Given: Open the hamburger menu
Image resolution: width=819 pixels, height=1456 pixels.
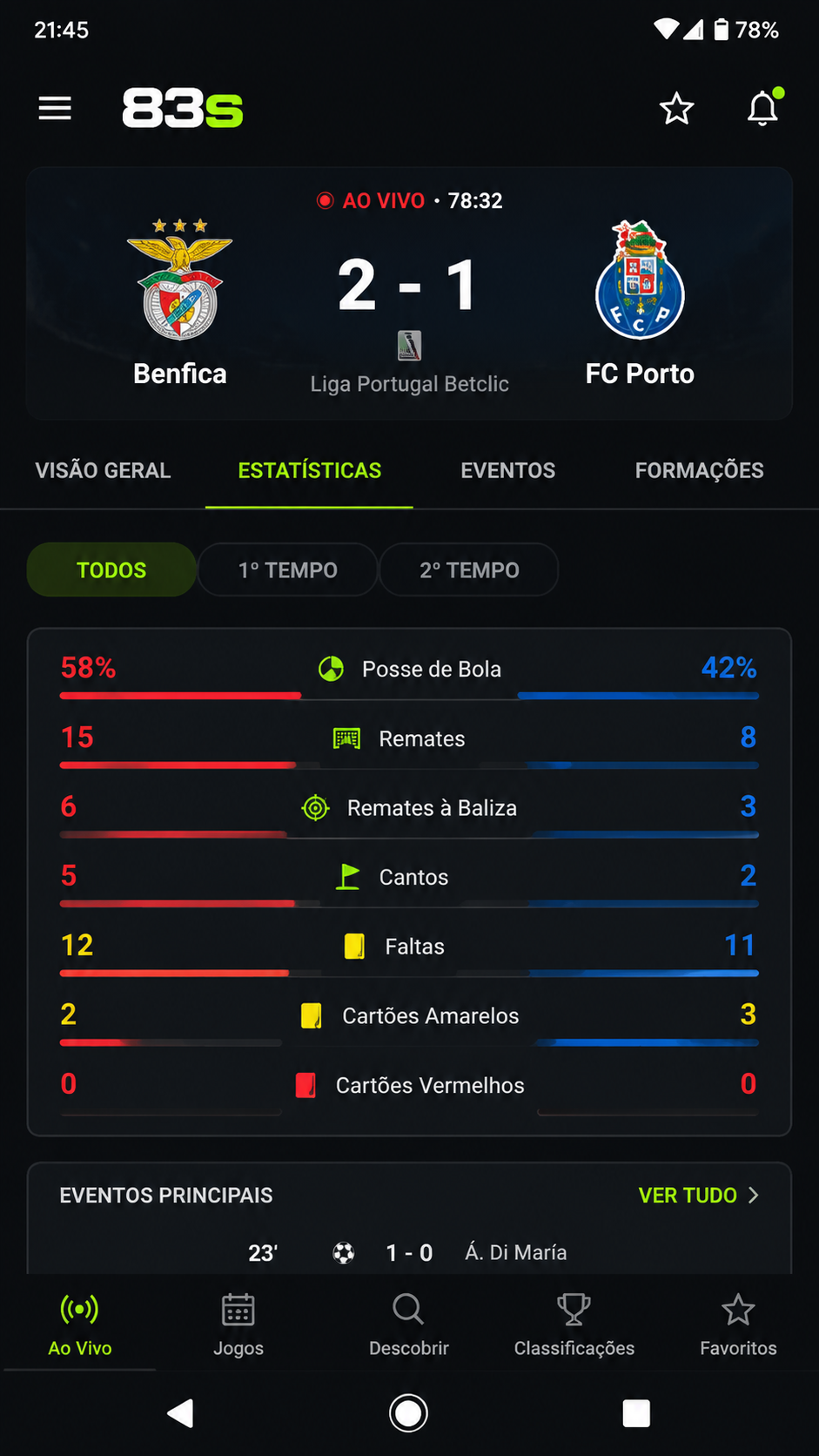Looking at the screenshot, I should coord(55,109).
